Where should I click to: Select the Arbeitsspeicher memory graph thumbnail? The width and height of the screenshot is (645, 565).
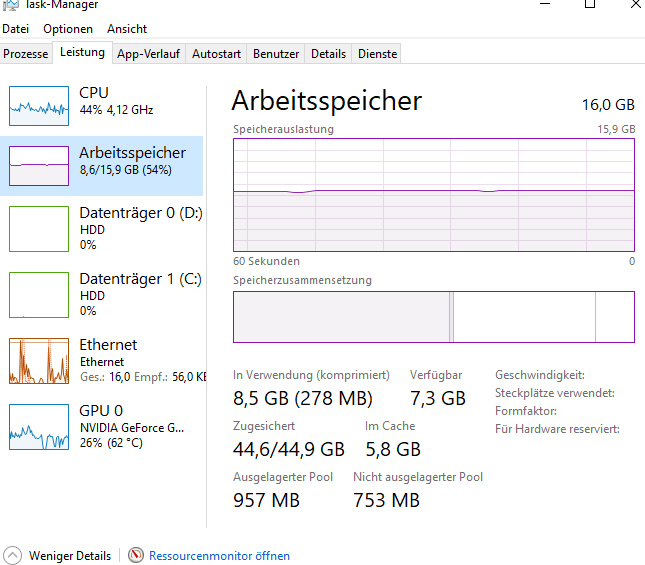pyautogui.click(x=39, y=166)
